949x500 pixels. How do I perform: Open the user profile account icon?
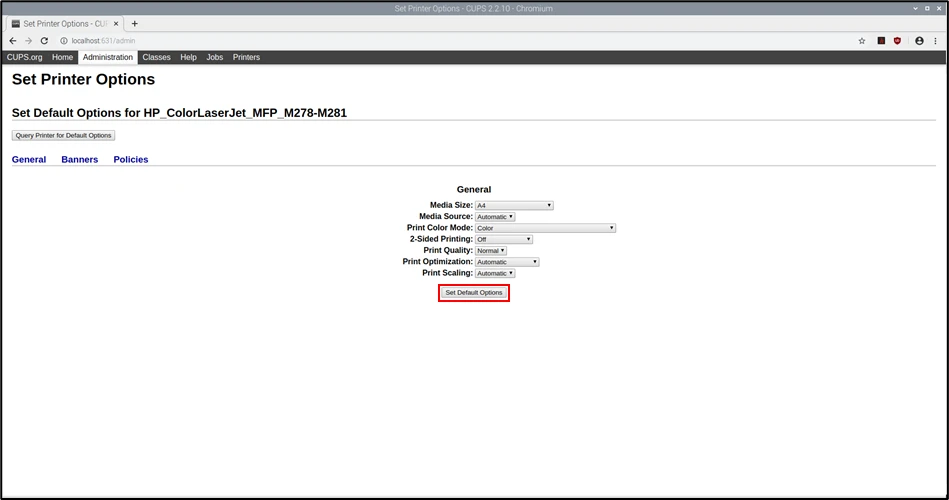tap(919, 41)
